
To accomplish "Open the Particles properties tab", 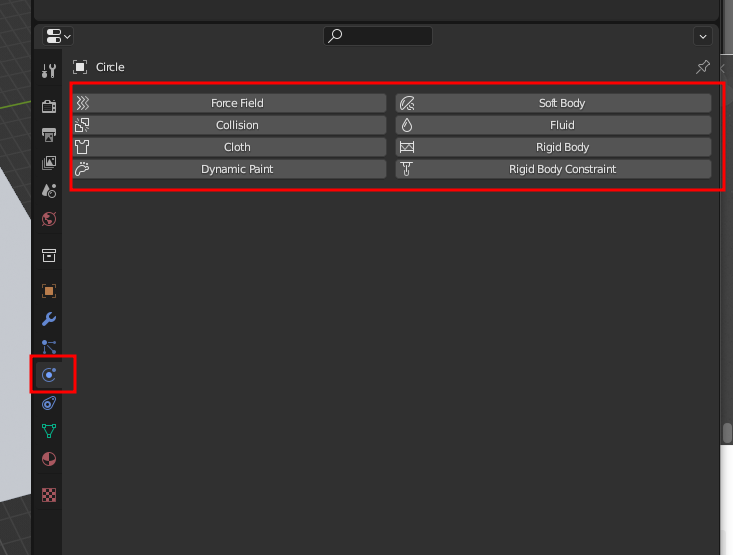I will click(49, 347).
